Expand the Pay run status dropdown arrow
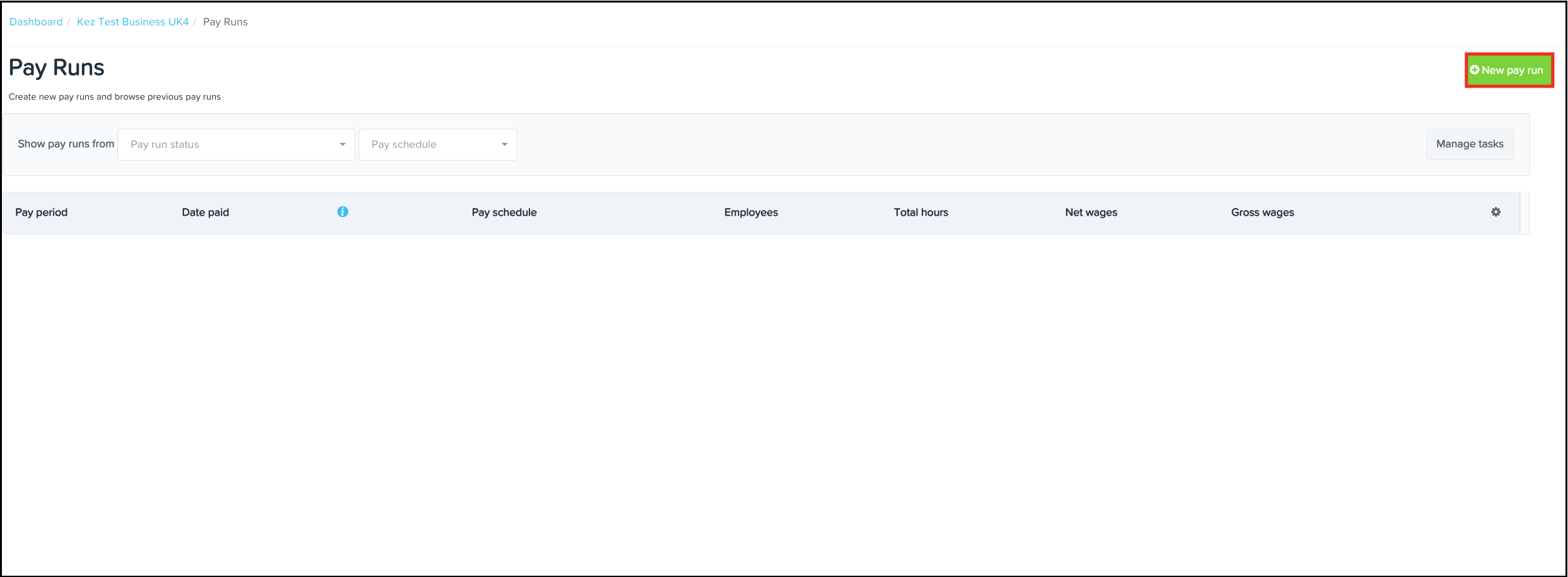The height and width of the screenshot is (577, 1568). (x=343, y=145)
